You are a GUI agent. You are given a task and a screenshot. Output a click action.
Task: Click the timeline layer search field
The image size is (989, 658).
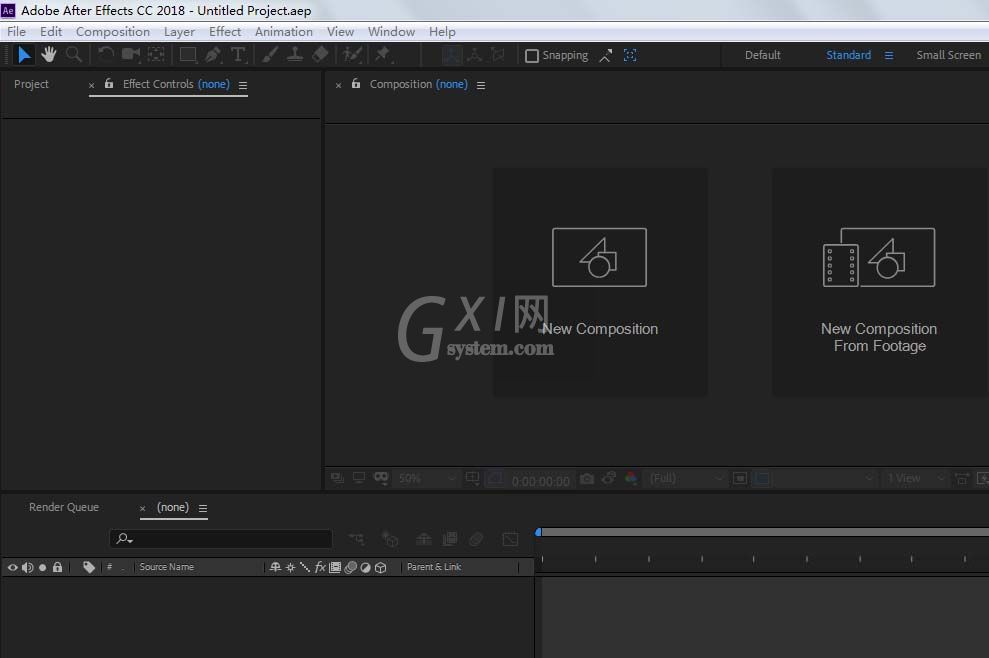(221, 539)
